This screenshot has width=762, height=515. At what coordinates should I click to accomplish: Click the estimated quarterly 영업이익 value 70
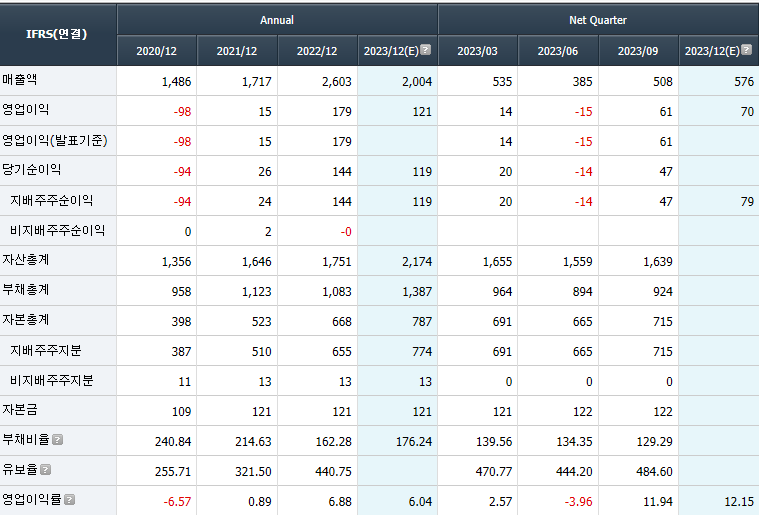click(747, 112)
